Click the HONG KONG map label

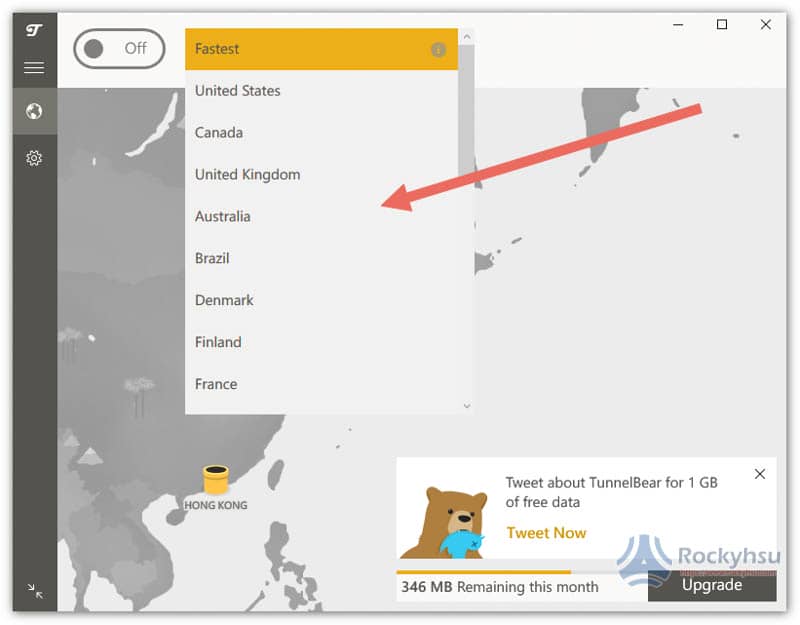(x=215, y=505)
